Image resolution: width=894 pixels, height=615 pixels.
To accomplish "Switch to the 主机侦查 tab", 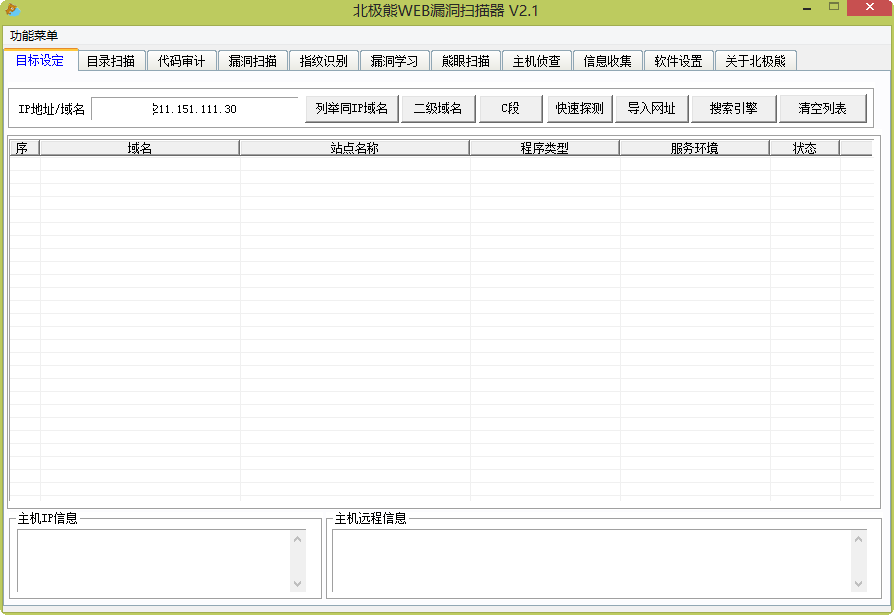I will pyautogui.click(x=536, y=61).
